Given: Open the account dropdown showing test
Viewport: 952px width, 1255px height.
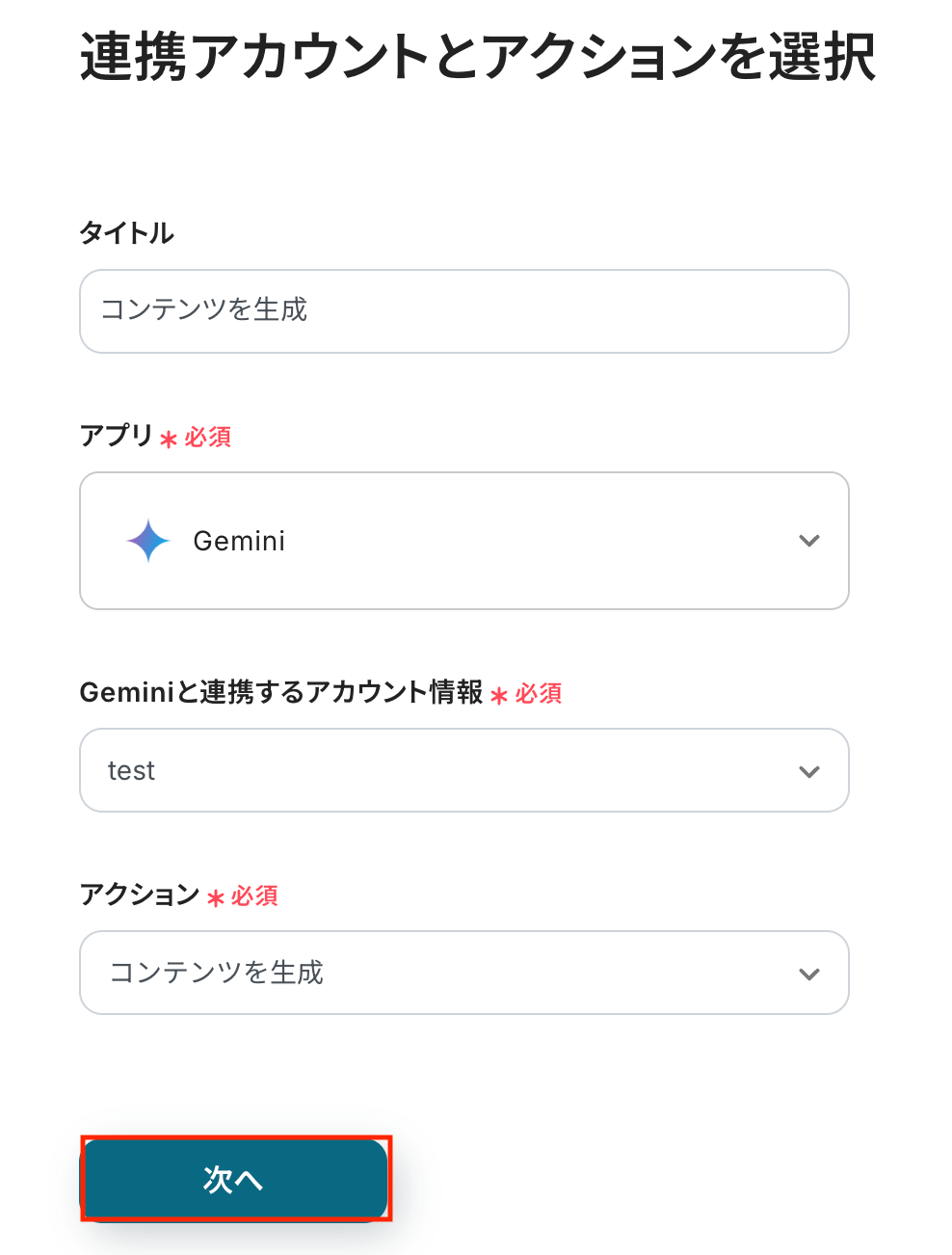Looking at the screenshot, I should [x=463, y=770].
